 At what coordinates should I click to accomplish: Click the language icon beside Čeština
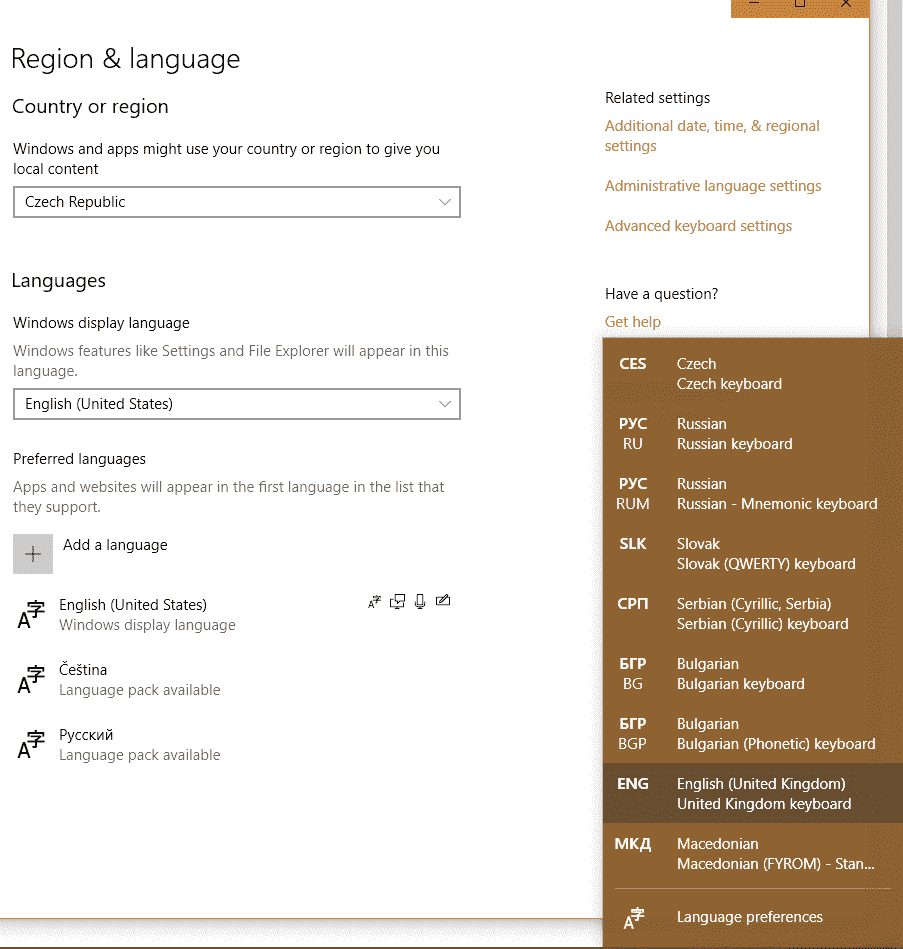31,680
